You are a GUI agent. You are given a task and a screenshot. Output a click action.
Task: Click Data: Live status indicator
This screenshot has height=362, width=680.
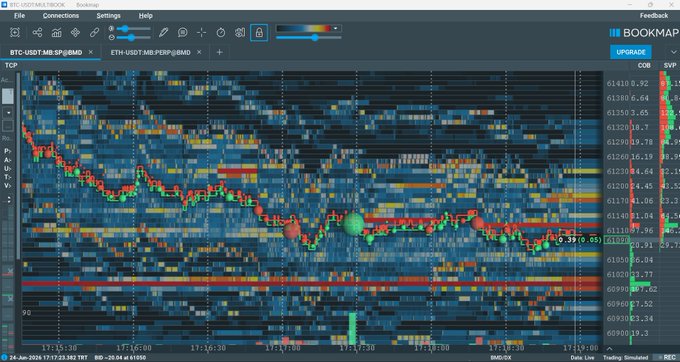tap(582, 358)
